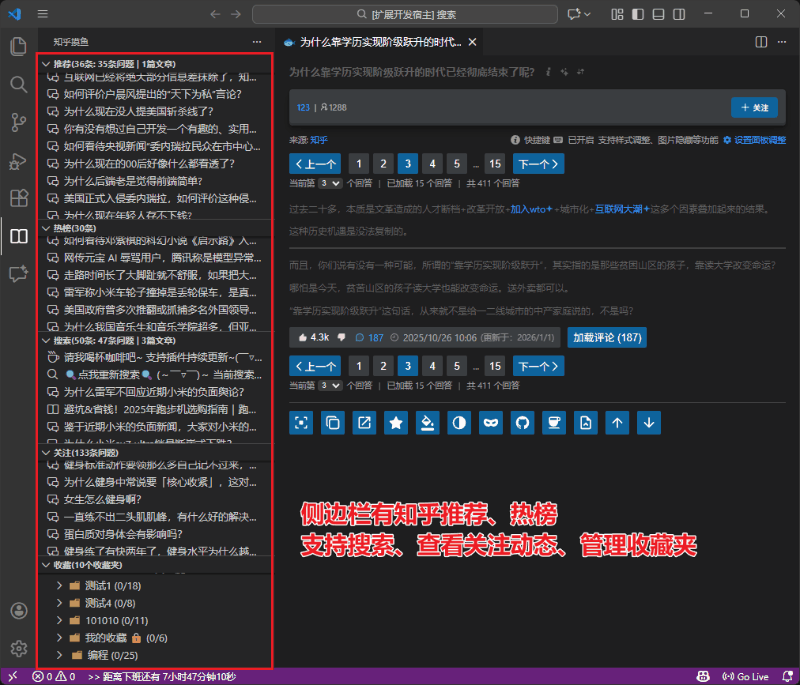Click the GitHub icon in the answer toolbar

521,423
